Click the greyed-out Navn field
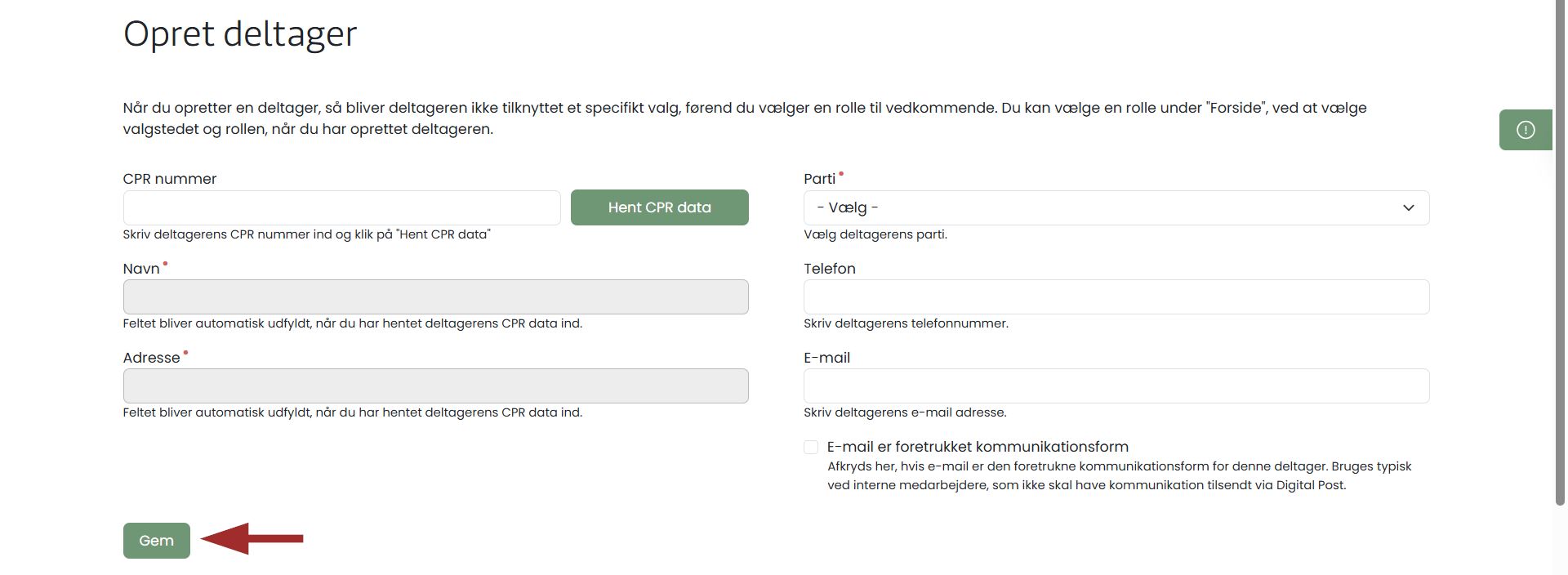 pos(435,297)
